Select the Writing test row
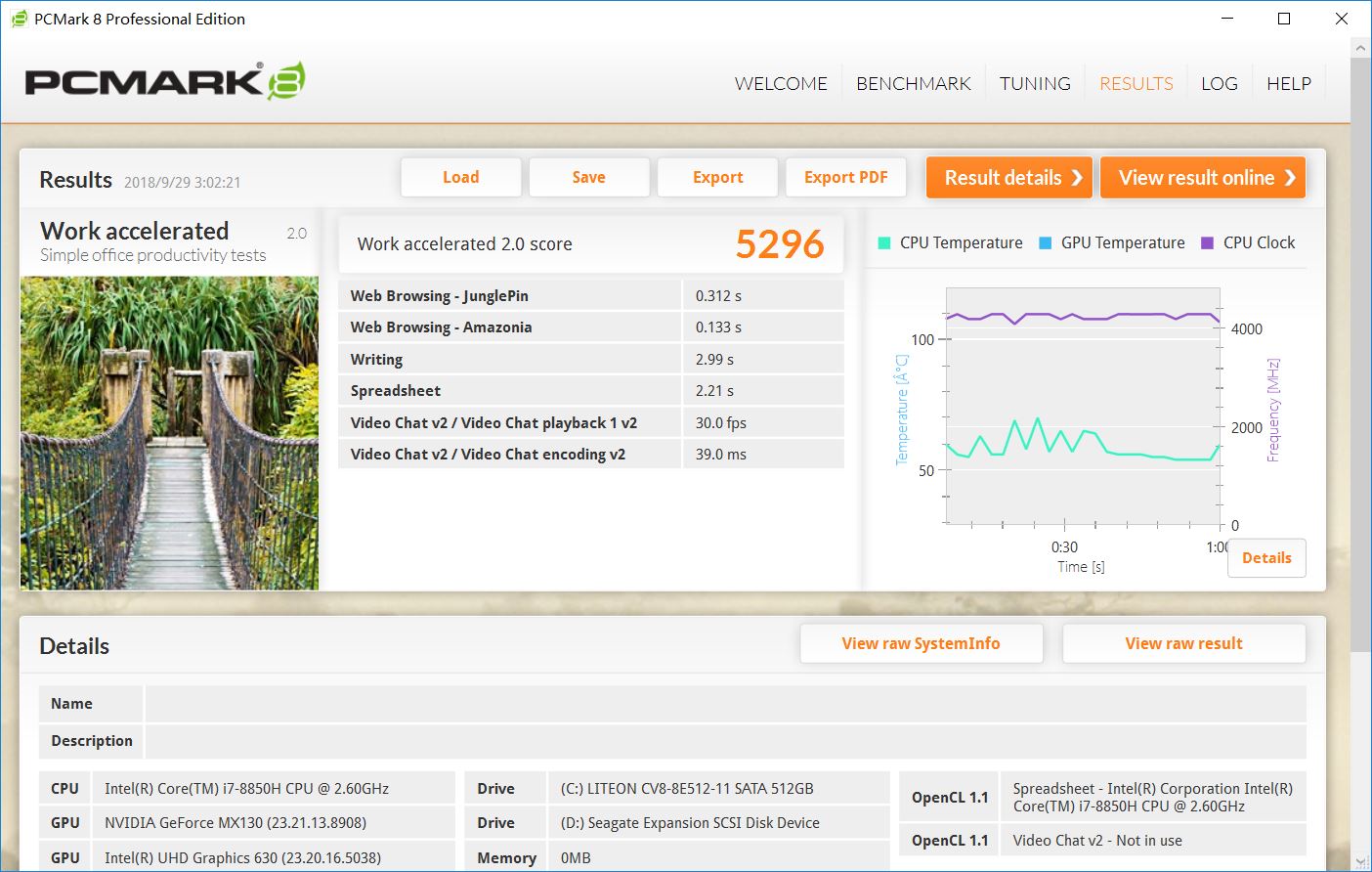Image resolution: width=1372 pixels, height=872 pixels. point(591,359)
